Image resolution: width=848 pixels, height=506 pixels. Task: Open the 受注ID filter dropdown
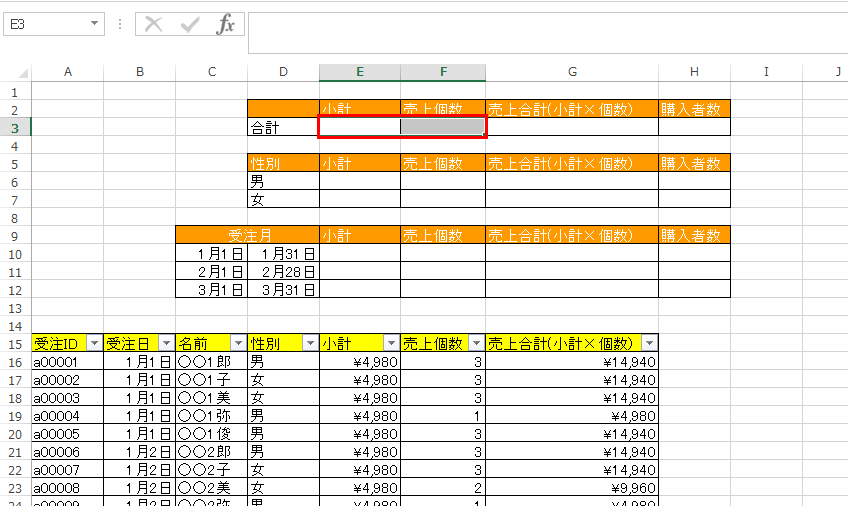94,343
